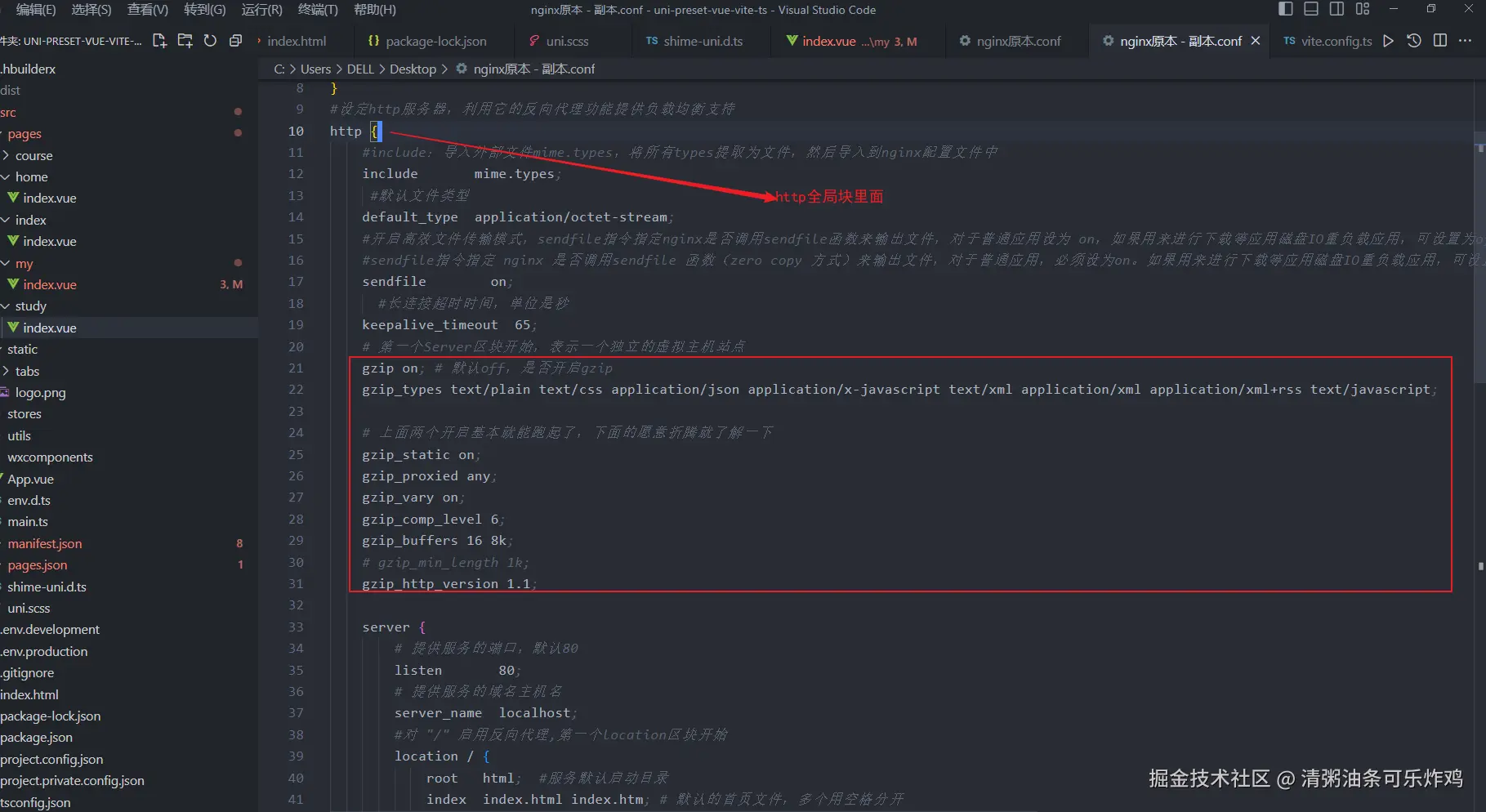Create a new folder in Explorer

tap(185, 41)
